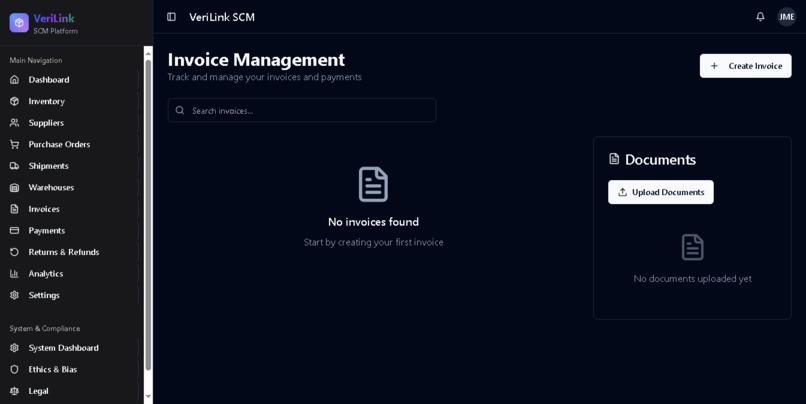Click "Track and manage your invoices" subtitle
Viewport: 806px width, 404px height.
tap(264, 77)
